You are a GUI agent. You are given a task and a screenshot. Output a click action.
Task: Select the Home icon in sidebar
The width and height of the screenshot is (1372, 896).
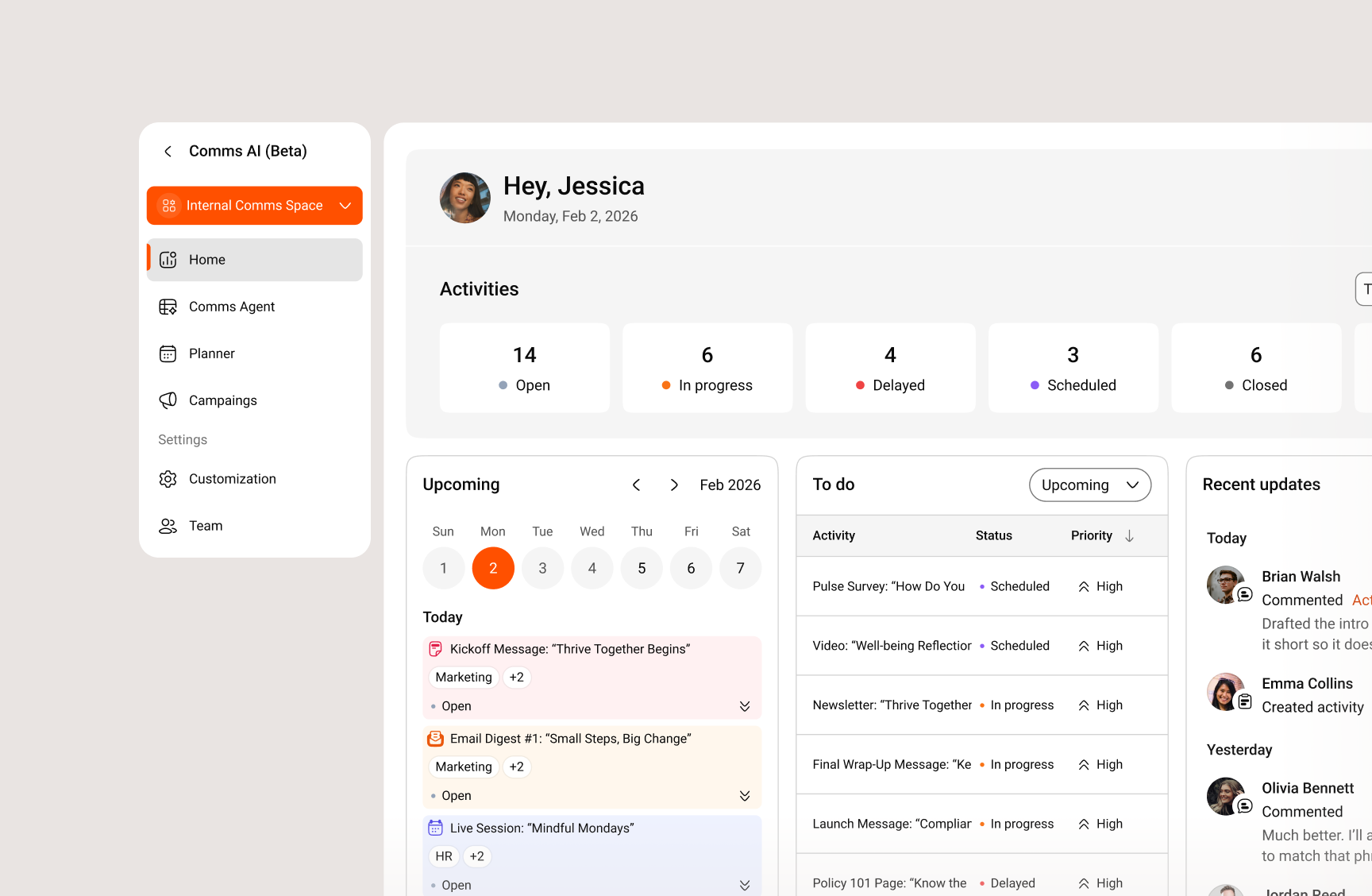[x=168, y=259]
